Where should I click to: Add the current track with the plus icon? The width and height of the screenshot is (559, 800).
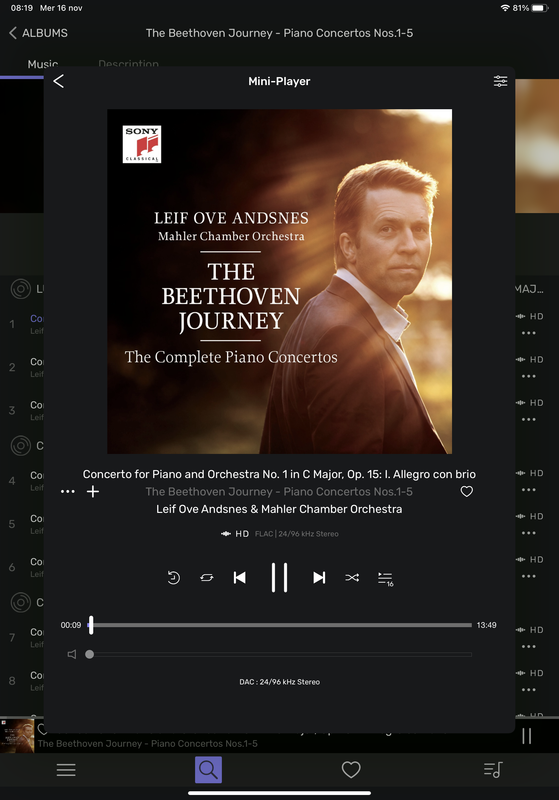(93, 492)
